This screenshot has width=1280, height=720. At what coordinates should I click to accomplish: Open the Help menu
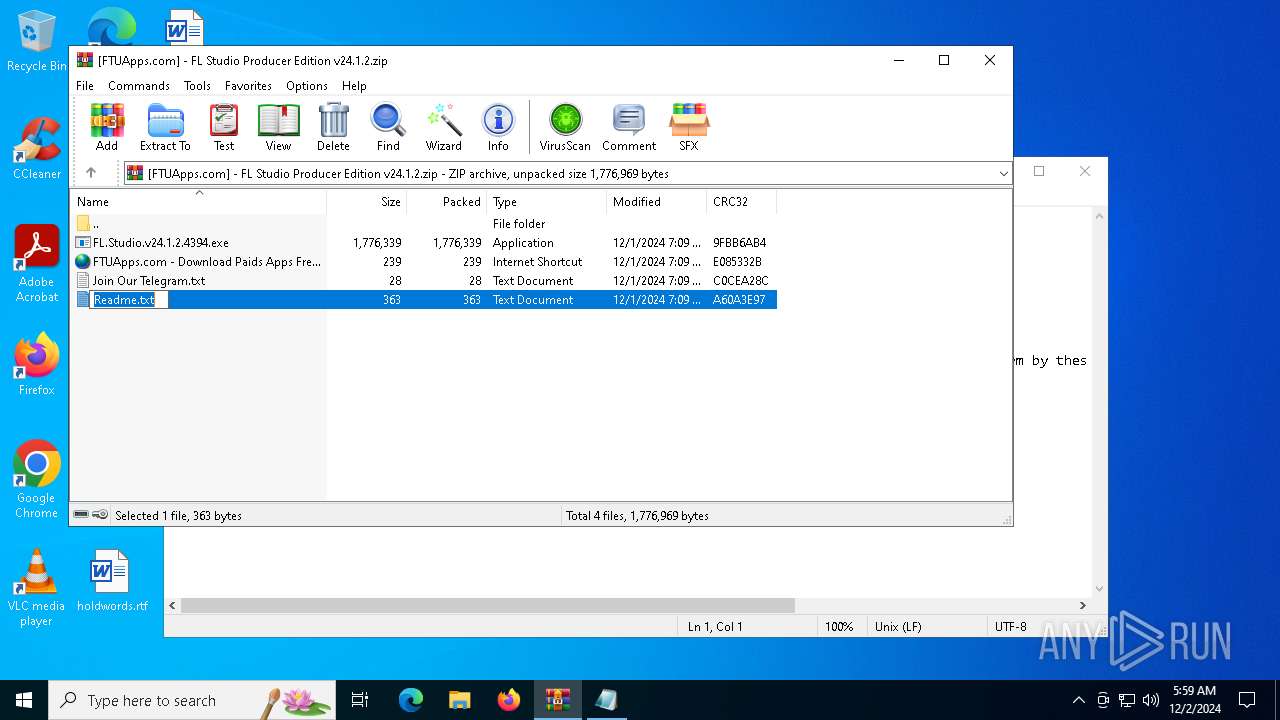tap(354, 86)
